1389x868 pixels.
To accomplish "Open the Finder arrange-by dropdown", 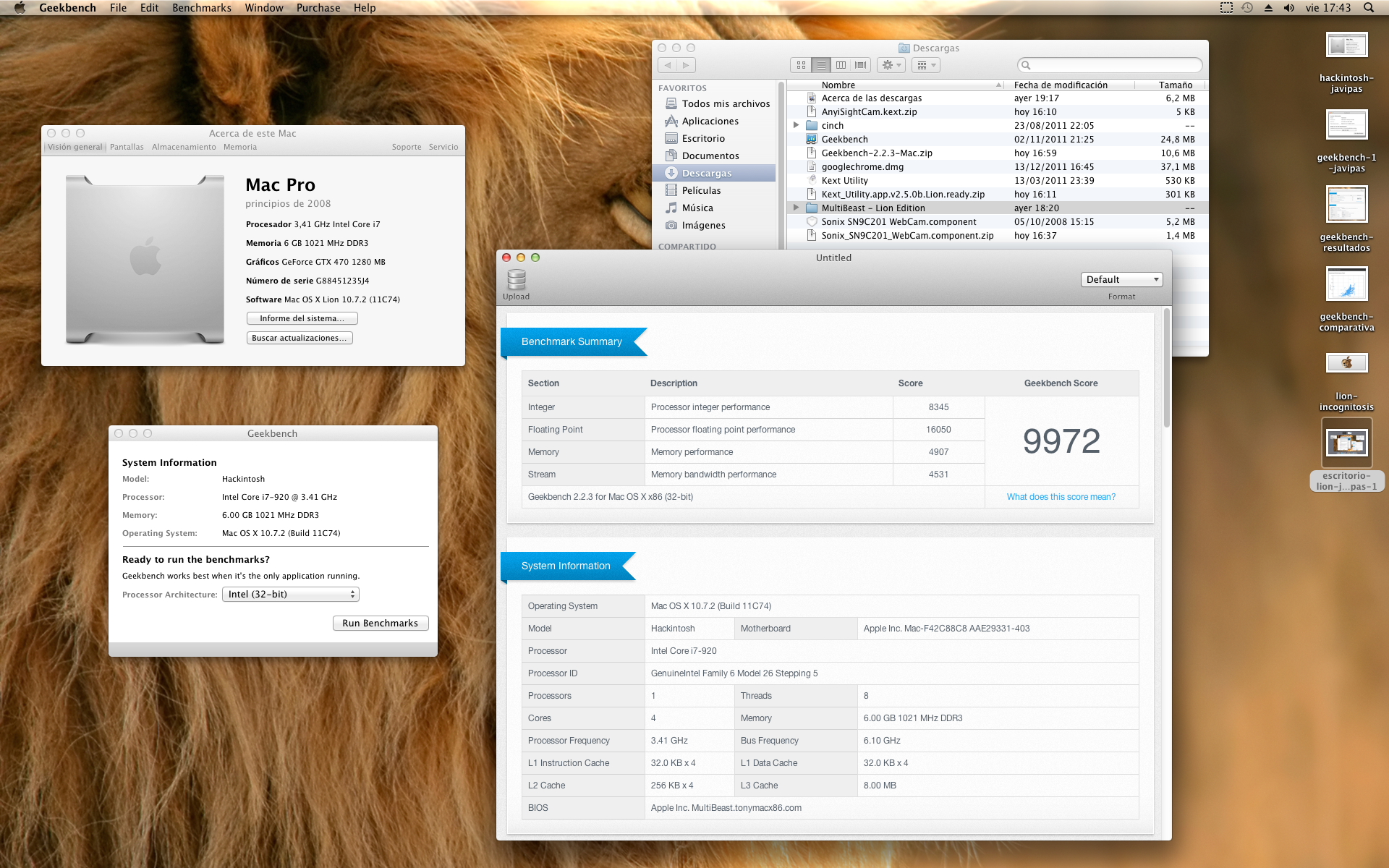I will [926, 65].
